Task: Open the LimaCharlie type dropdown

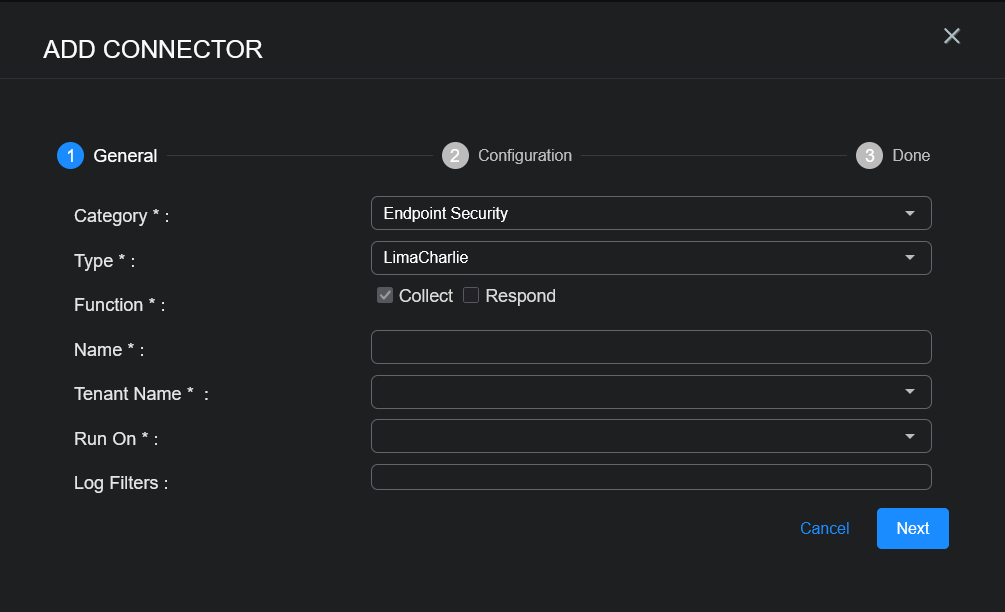Action: (x=640, y=258)
